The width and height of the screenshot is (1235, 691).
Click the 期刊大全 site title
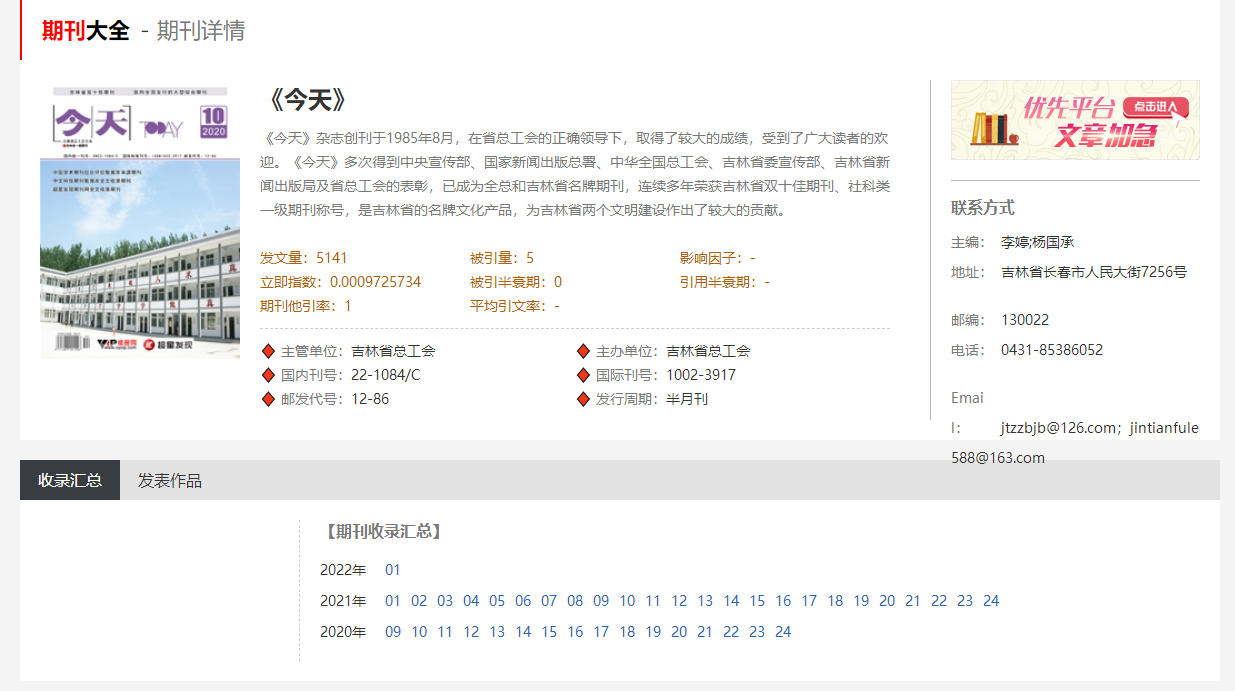86,31
